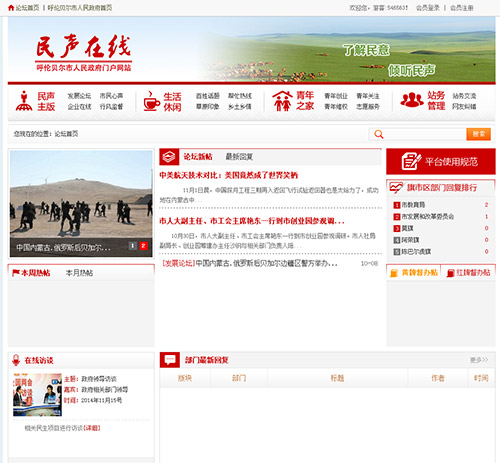Open the 青年创业 link
Image resolution: width=500 pixels, height=463 pixels.
tap(336, 96)
